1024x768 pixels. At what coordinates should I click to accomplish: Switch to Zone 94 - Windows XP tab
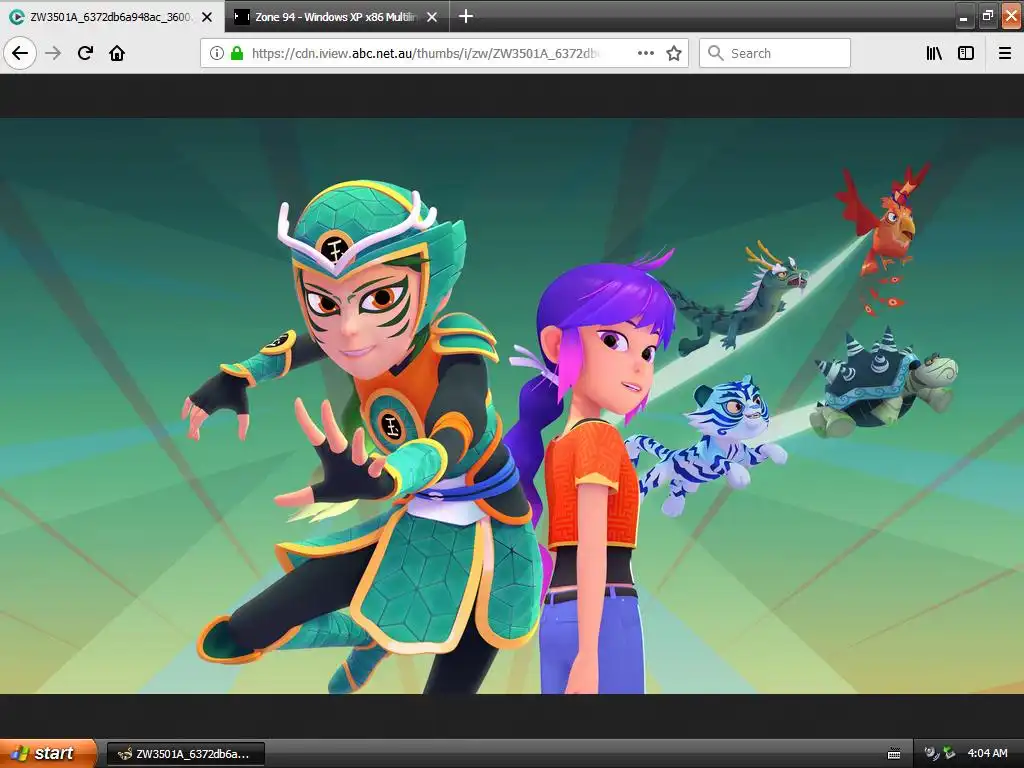tap(336, 16)
